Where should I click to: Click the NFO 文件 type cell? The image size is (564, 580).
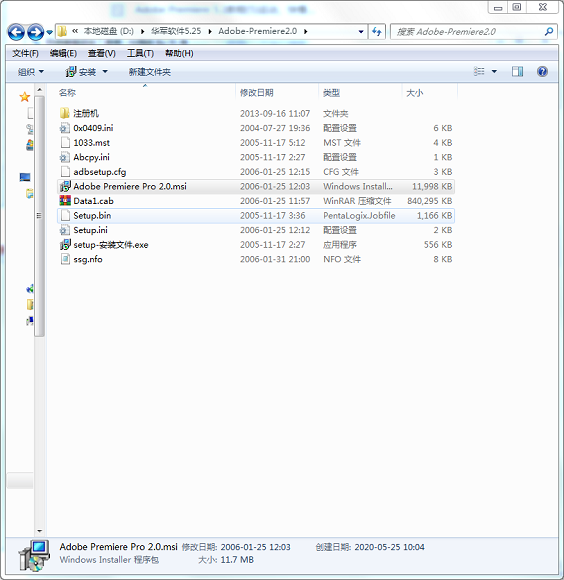pos(342,259)
